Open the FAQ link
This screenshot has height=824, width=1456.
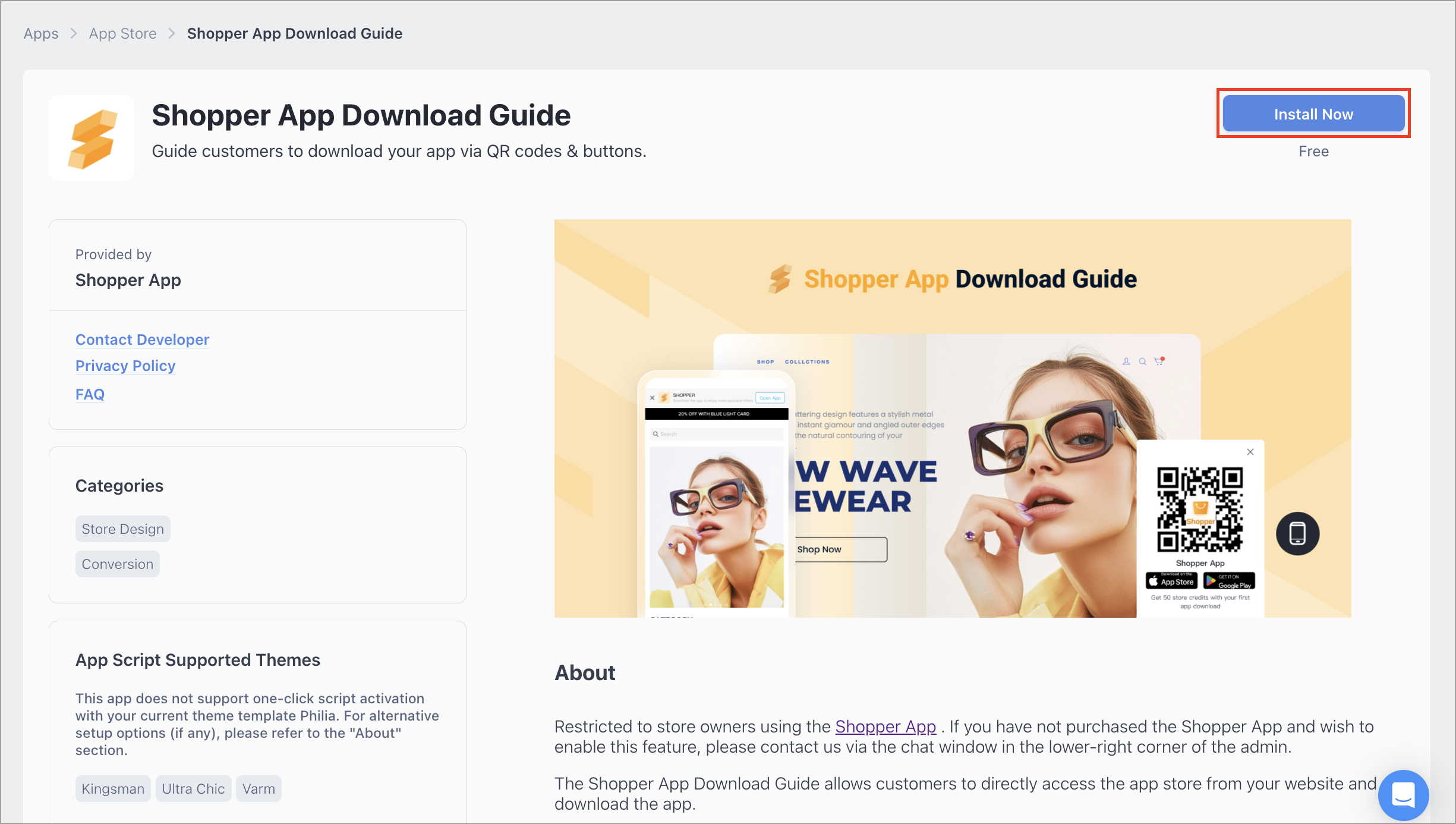[90, 394]
